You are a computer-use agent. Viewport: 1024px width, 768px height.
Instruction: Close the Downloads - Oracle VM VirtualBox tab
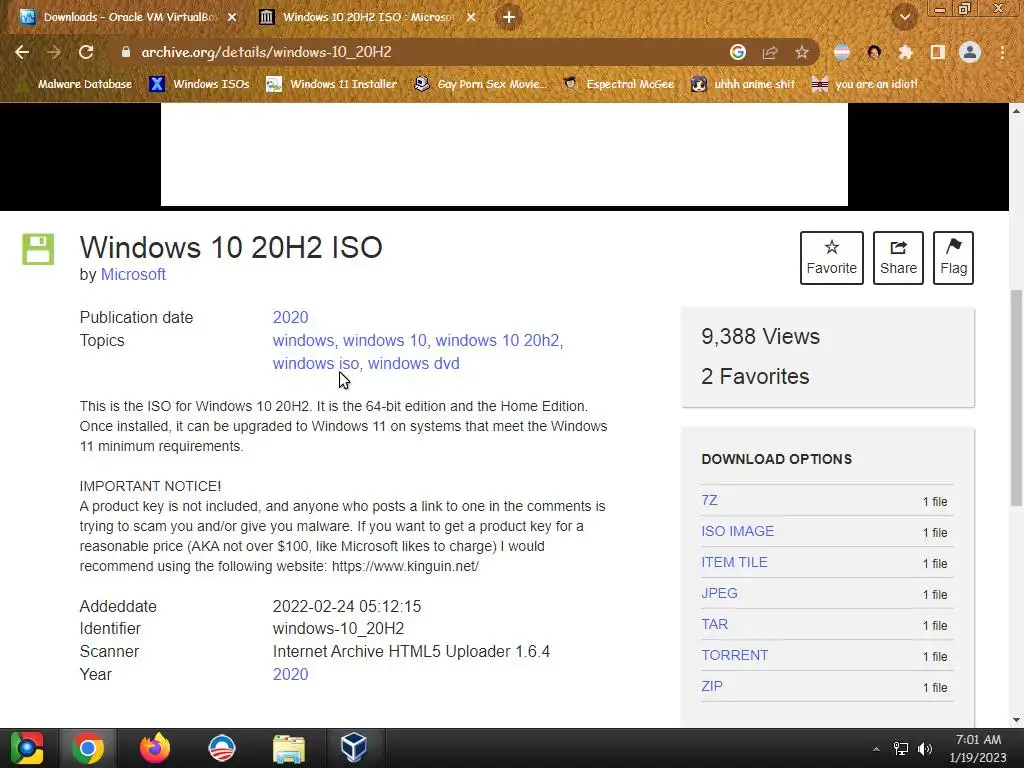[x=232, y=17]
